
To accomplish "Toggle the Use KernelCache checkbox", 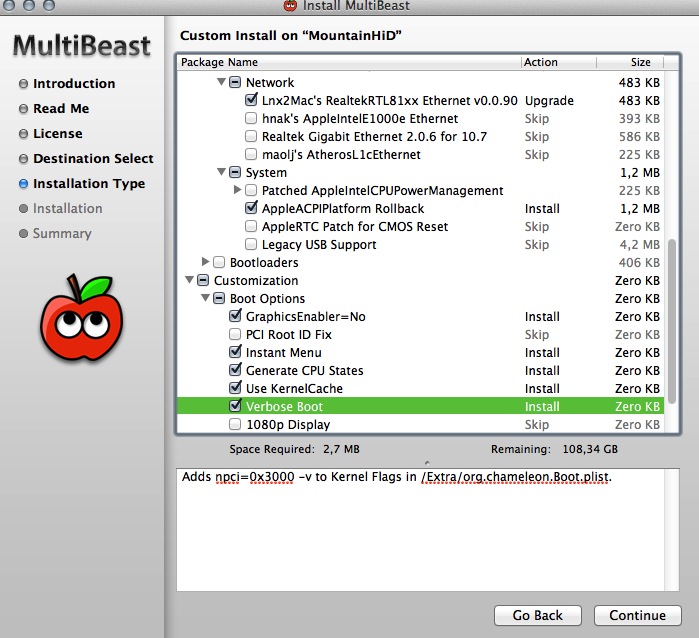I will [x=235, y=388].
